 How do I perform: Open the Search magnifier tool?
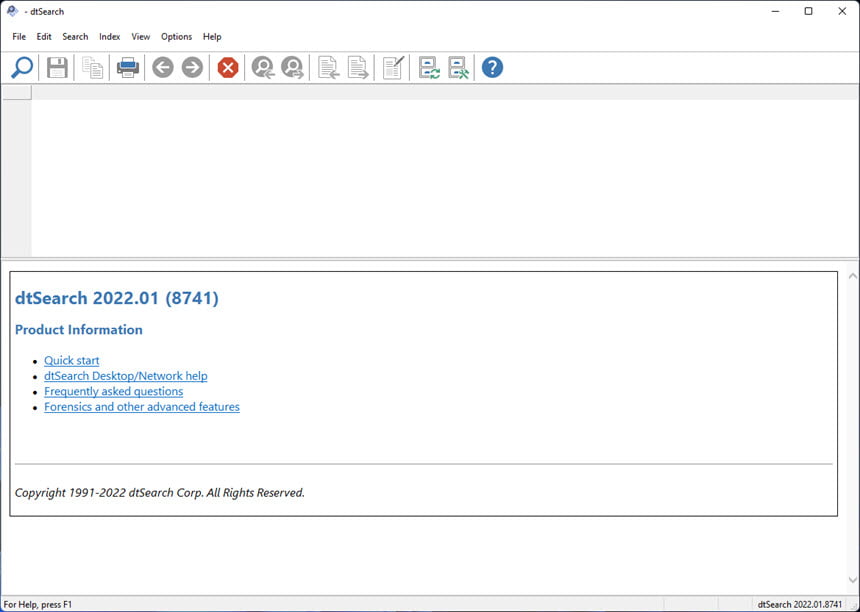tap(22, 68)
